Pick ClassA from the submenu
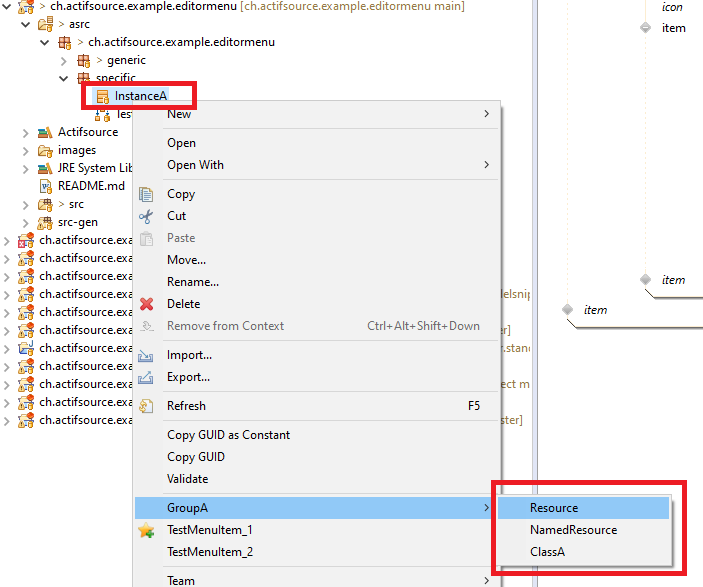Image resolution: width=703 pixels, height=587 pixels. click(x=548, y=552)
